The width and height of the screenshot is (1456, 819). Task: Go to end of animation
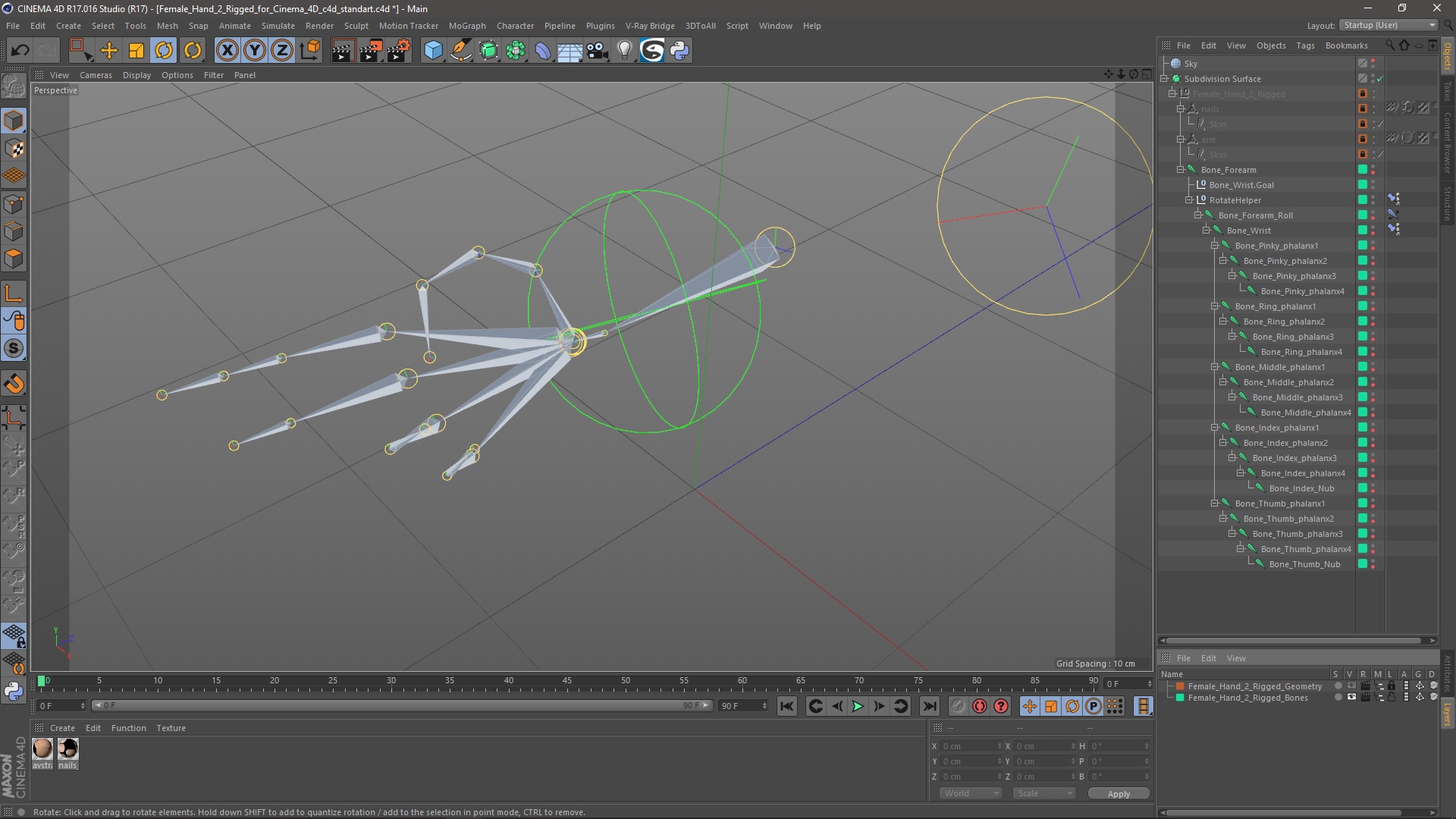click(930, 706)
